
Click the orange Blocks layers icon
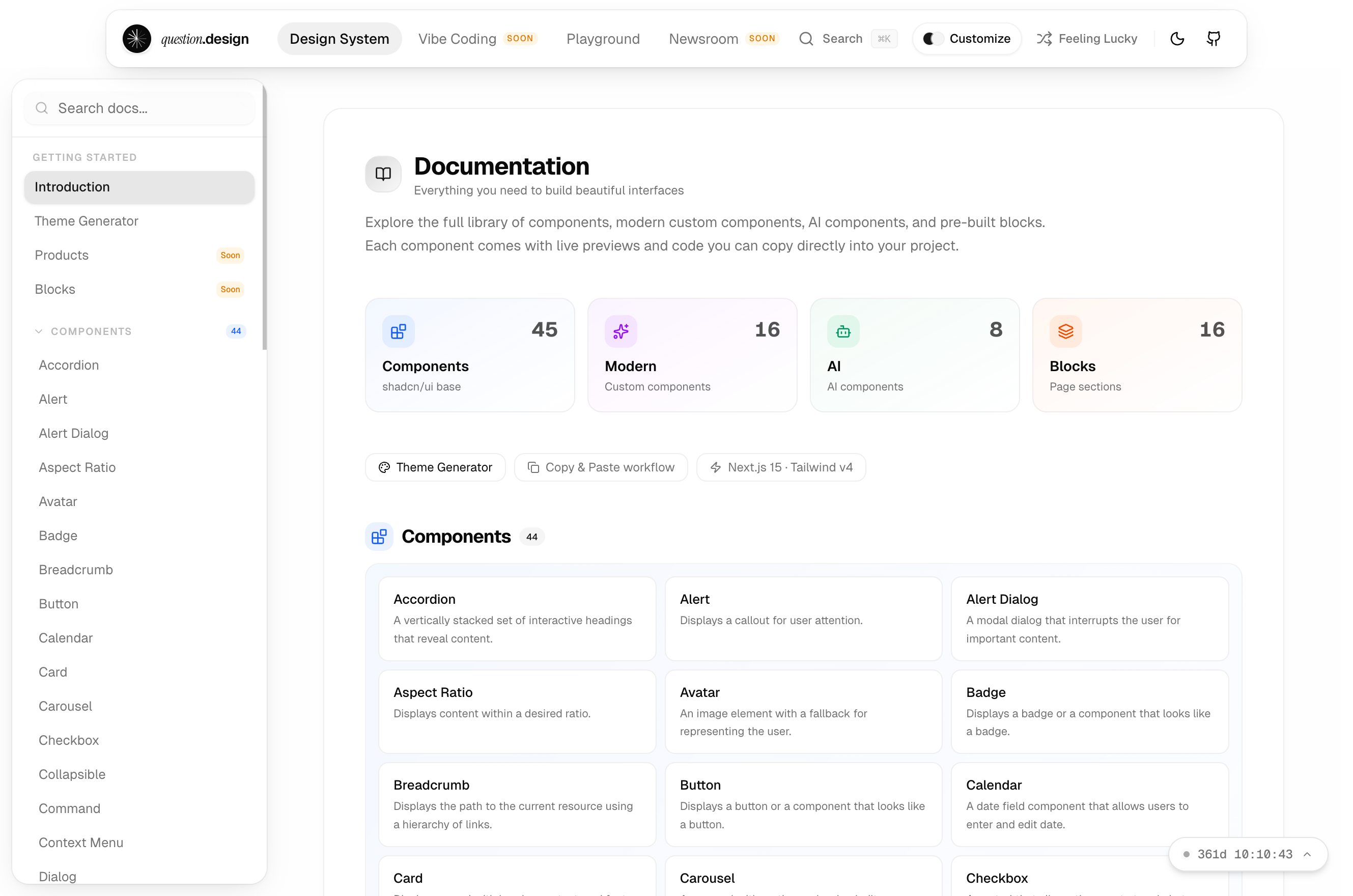click(1065, 331)
